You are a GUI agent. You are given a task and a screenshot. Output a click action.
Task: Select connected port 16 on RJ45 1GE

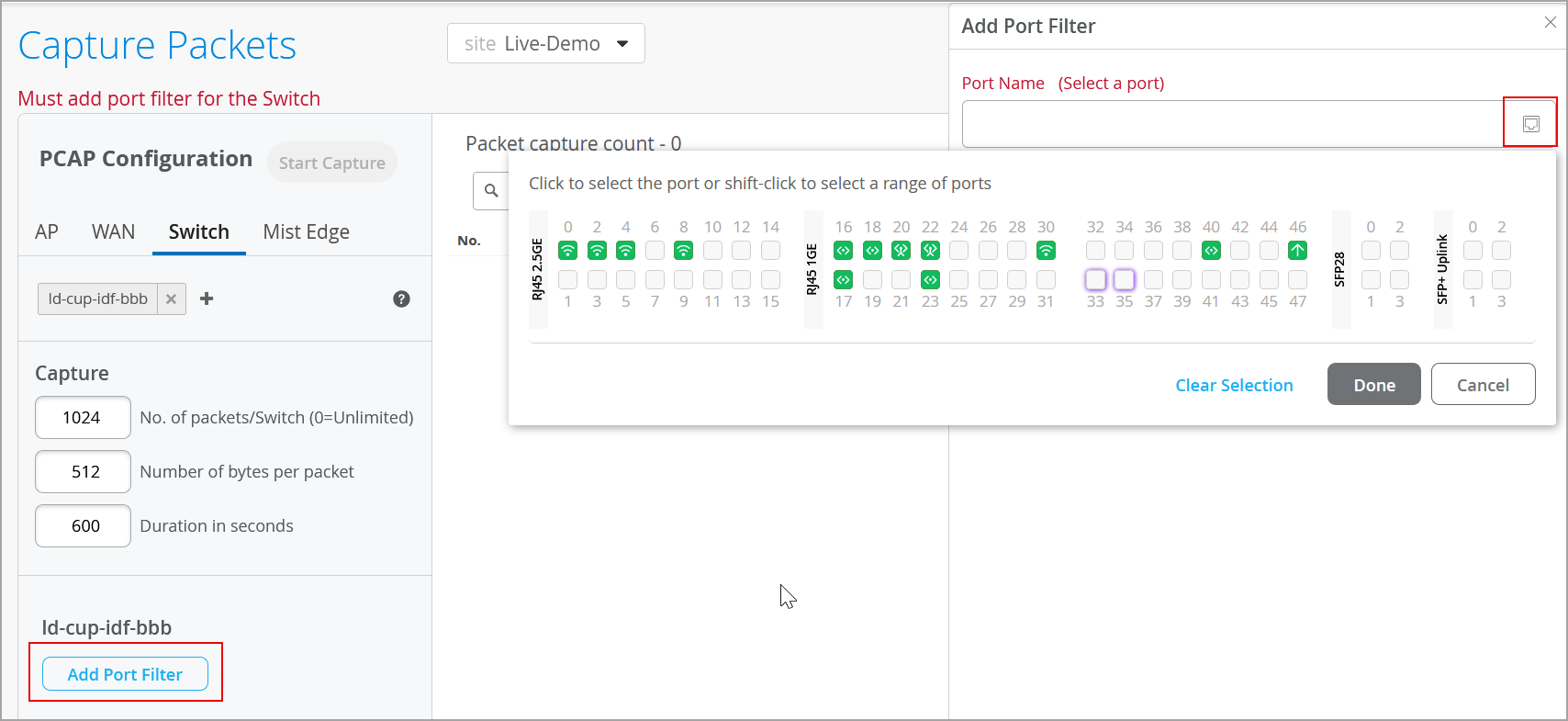click(843, 250)
